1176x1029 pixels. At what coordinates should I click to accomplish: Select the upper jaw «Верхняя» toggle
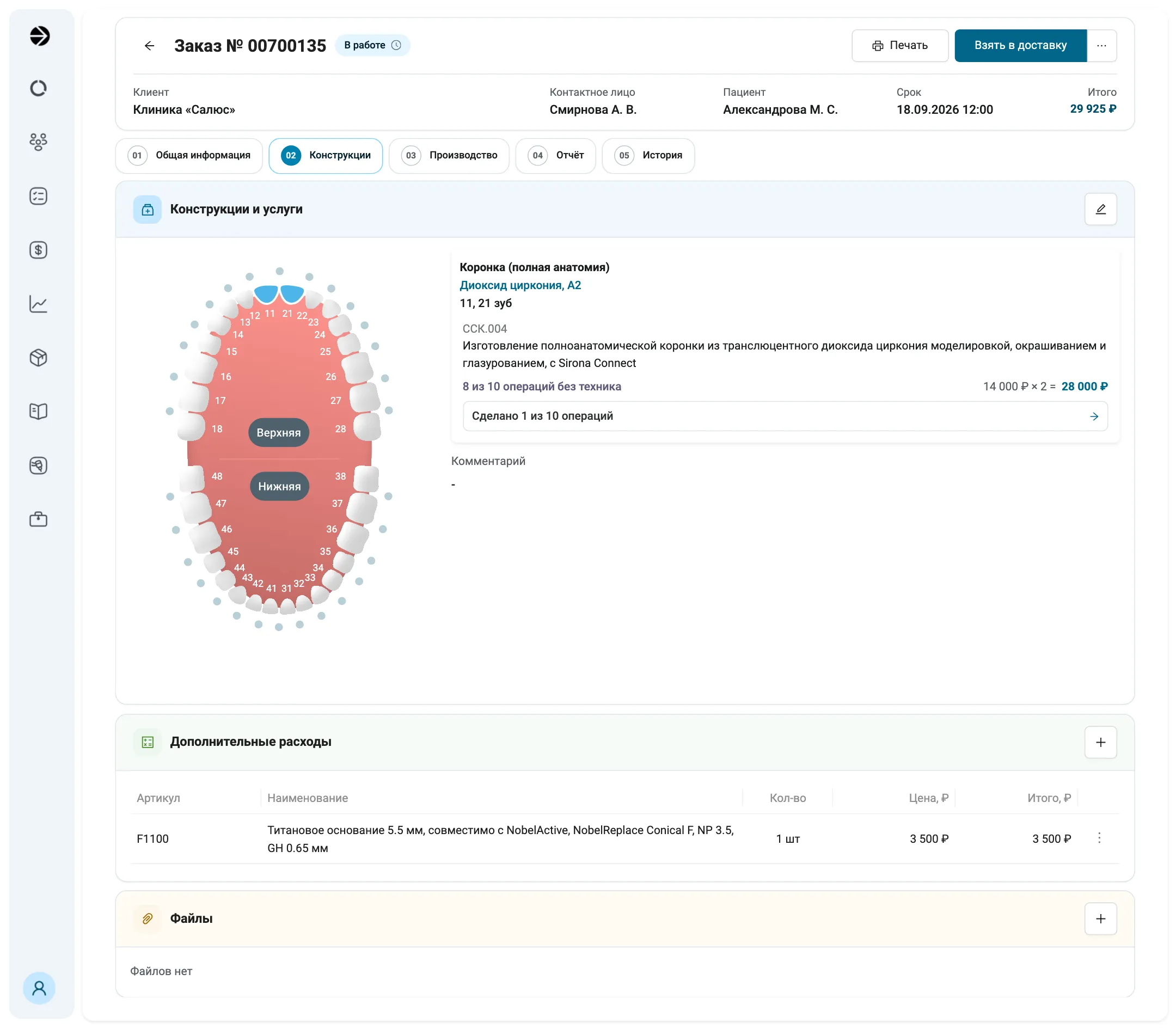[279, 432]
